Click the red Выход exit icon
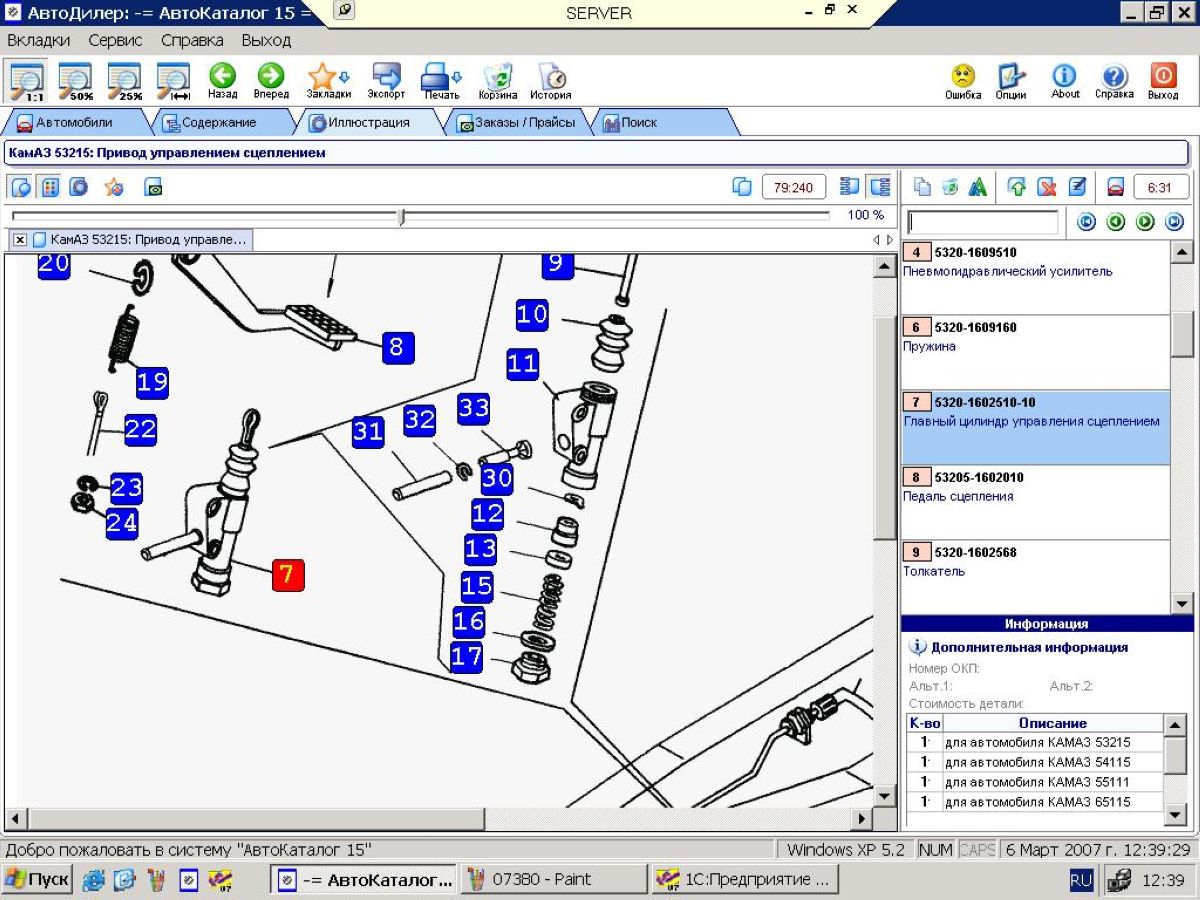 (x=1163, y=80)
